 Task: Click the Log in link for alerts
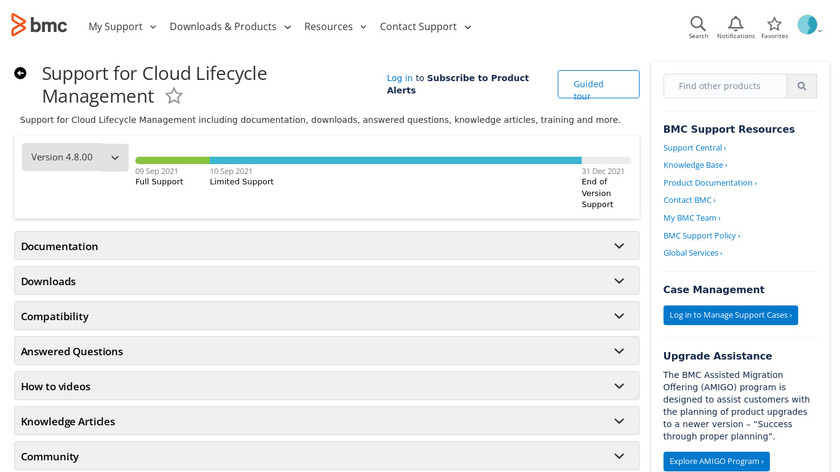click(400, 78)
